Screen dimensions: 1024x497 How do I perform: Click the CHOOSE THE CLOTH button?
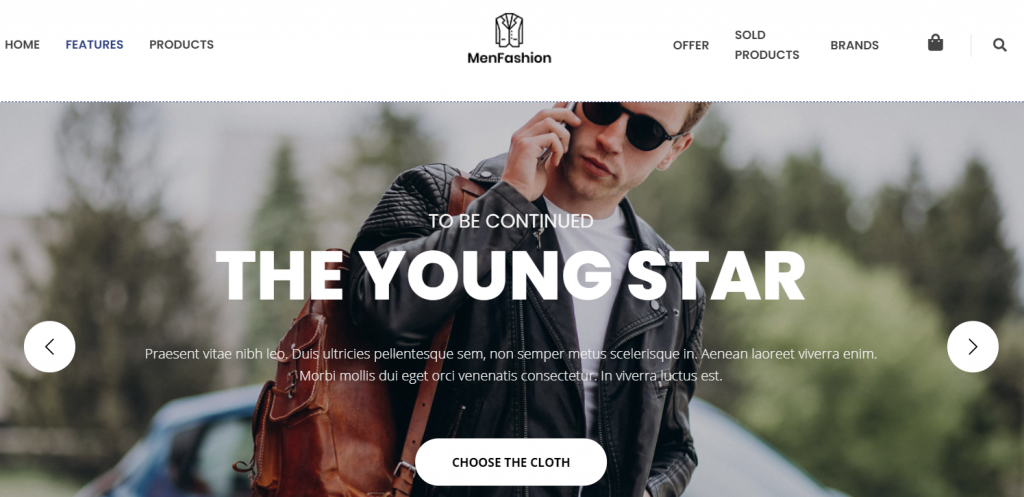tap(511, 462)
